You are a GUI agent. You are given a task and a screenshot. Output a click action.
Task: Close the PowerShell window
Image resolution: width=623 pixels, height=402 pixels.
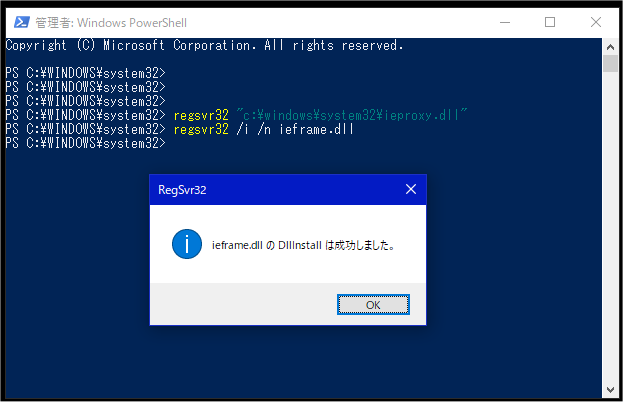coord(596,22)
